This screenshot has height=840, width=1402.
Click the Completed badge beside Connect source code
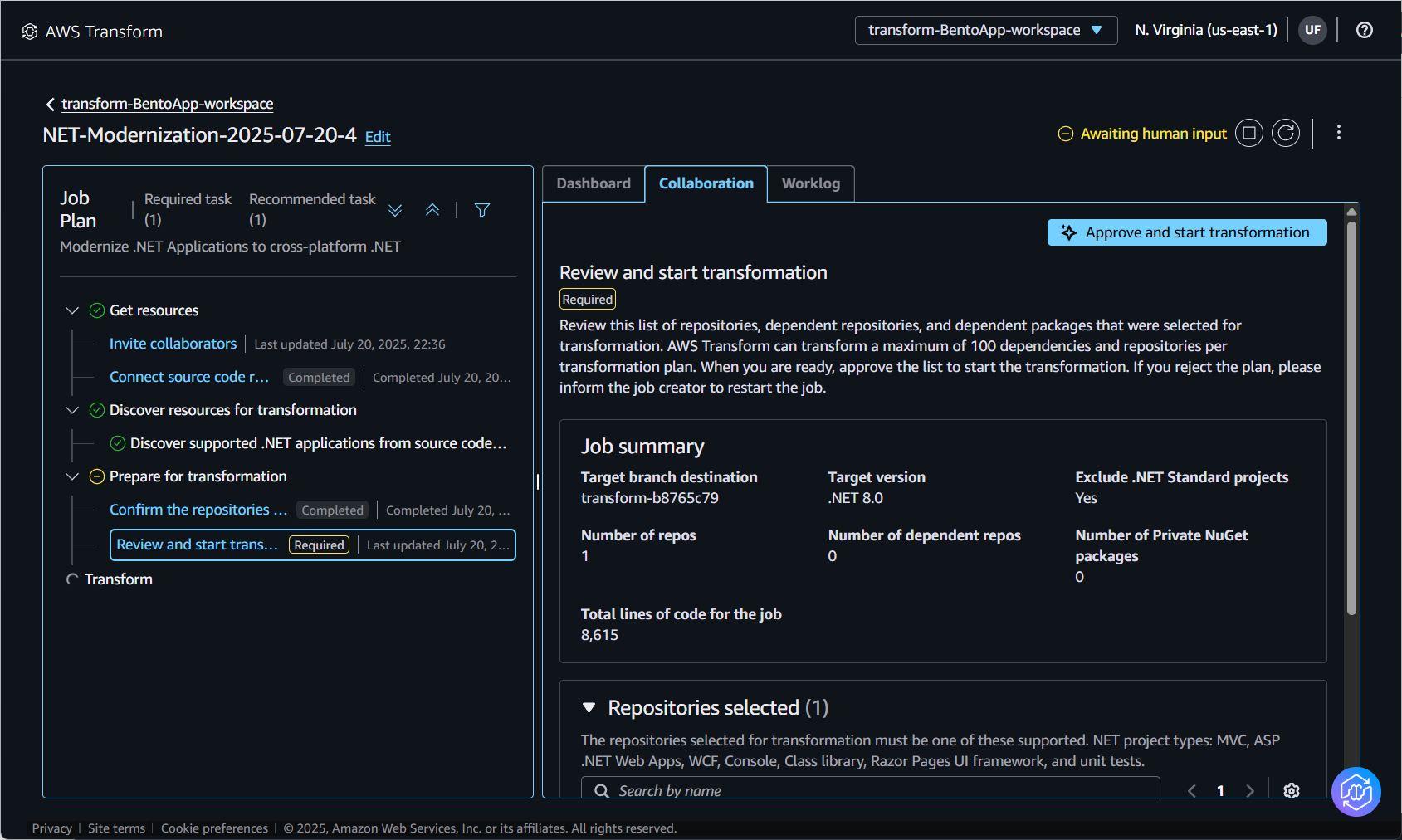click(319, 378)
